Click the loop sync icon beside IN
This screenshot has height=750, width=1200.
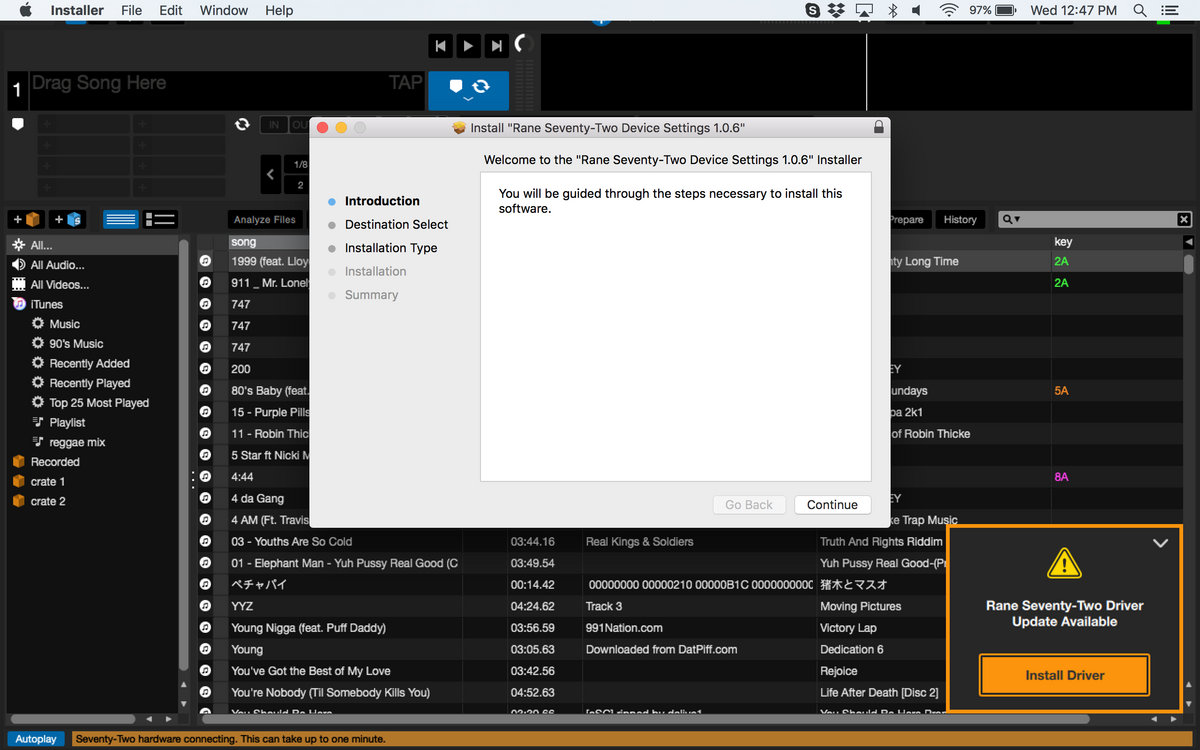[241, 124]
